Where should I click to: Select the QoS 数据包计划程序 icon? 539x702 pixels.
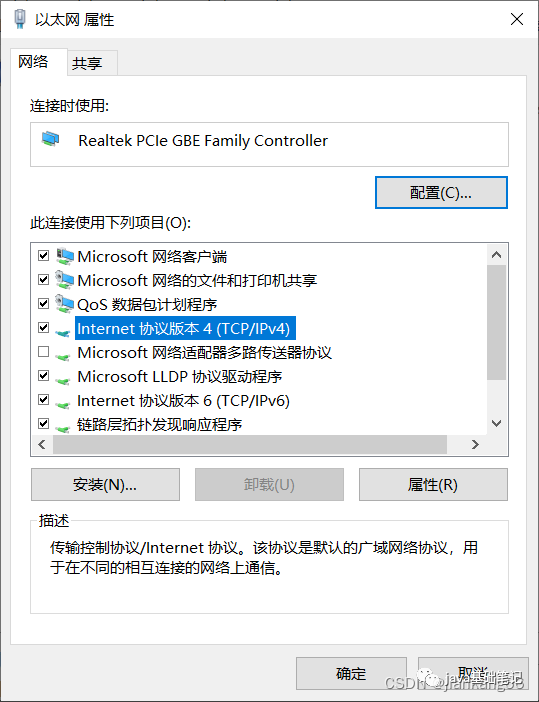[x=64, y=304]
